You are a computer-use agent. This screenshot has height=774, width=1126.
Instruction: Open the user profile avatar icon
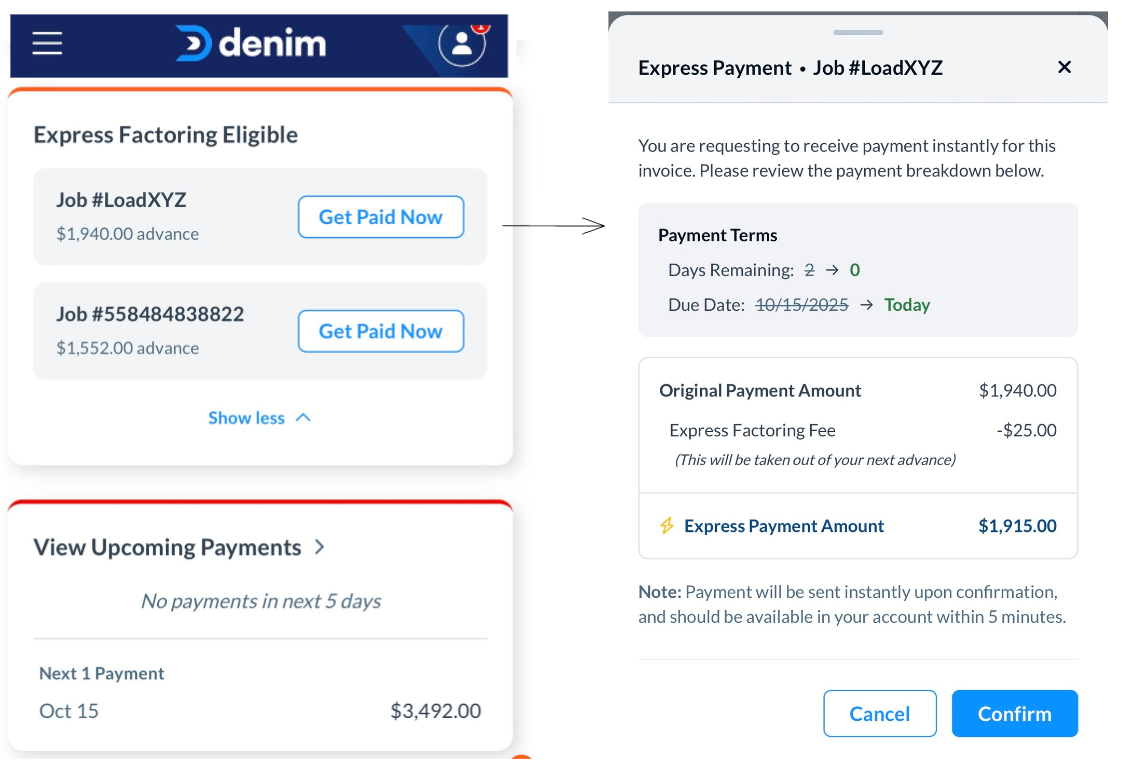tap(462, 43)
